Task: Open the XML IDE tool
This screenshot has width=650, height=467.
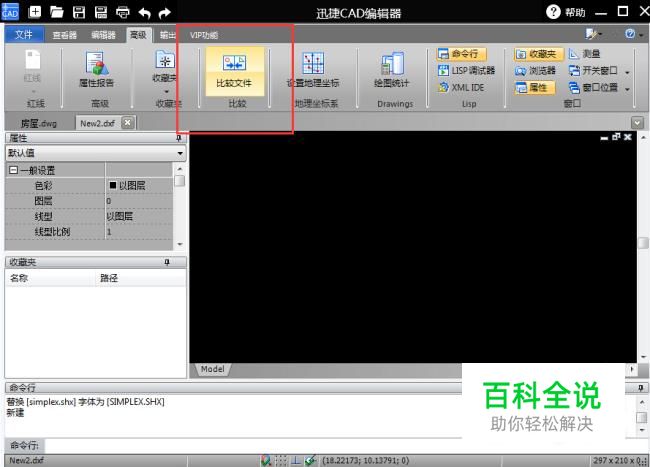Action: click(461, 87)
